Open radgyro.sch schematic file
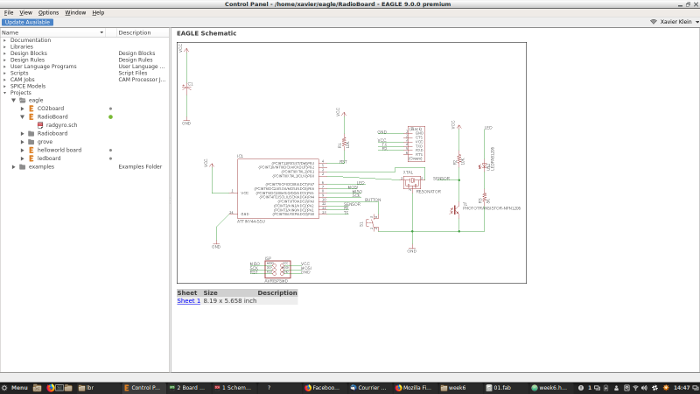 coord(61,125)
